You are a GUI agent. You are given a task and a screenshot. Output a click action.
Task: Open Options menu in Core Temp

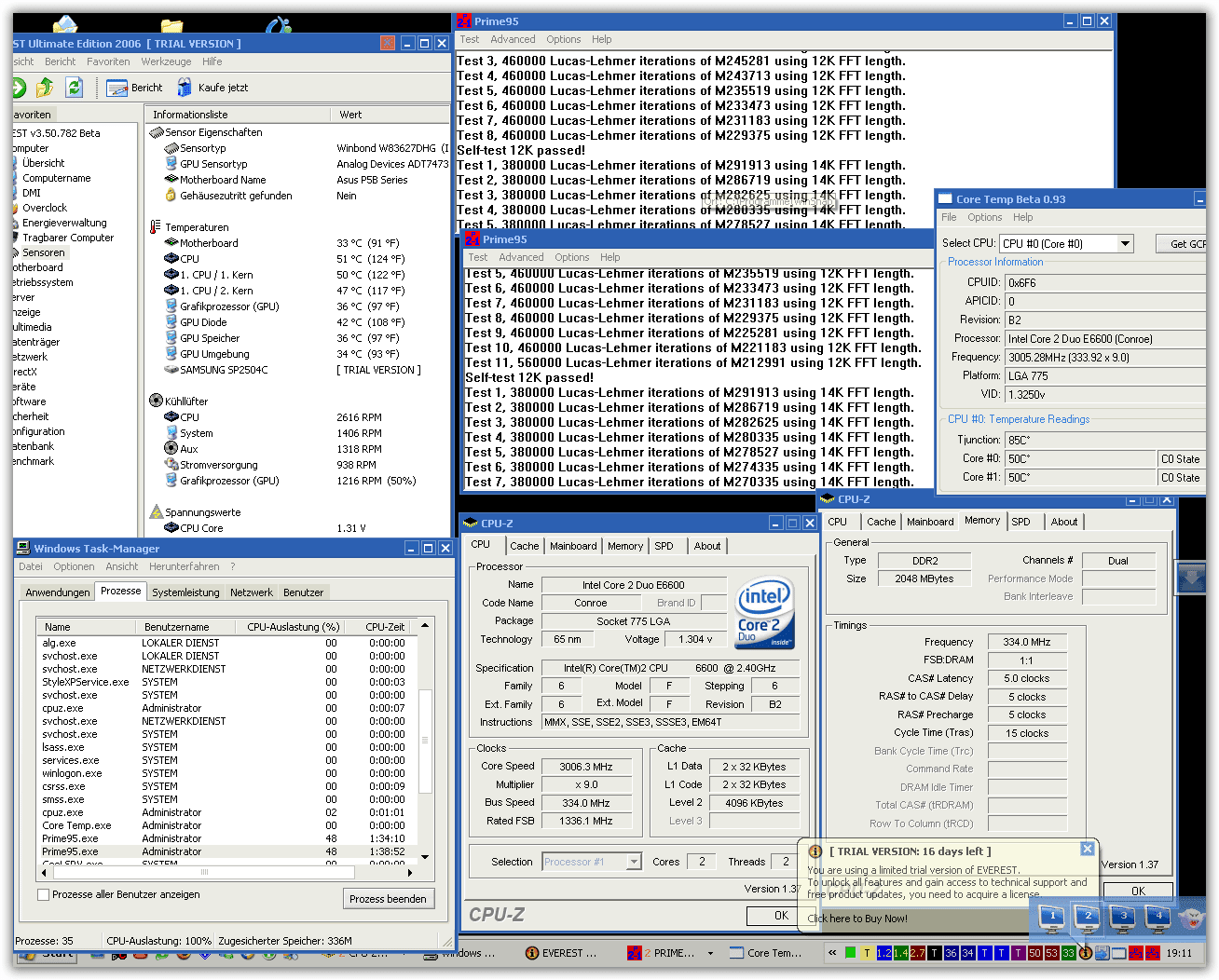point(984,217)
